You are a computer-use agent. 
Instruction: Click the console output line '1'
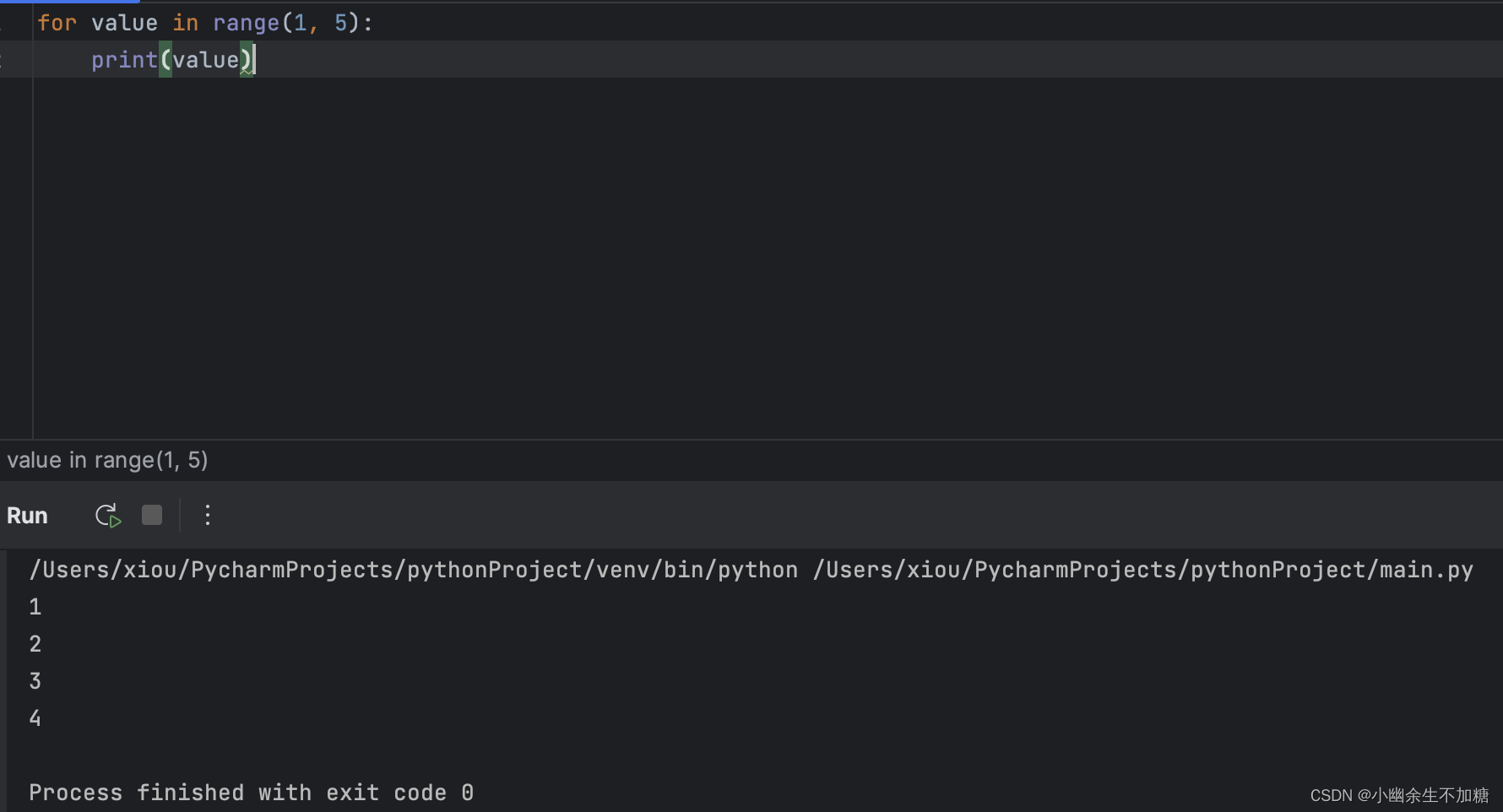35,607
